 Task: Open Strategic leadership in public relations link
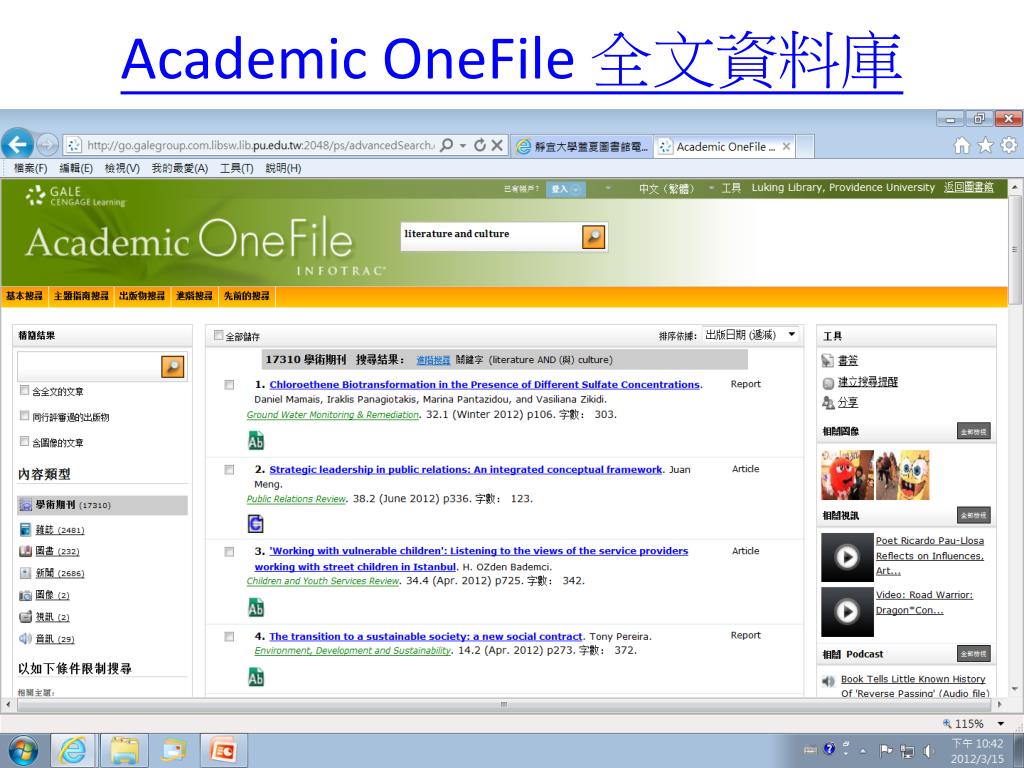466,470
